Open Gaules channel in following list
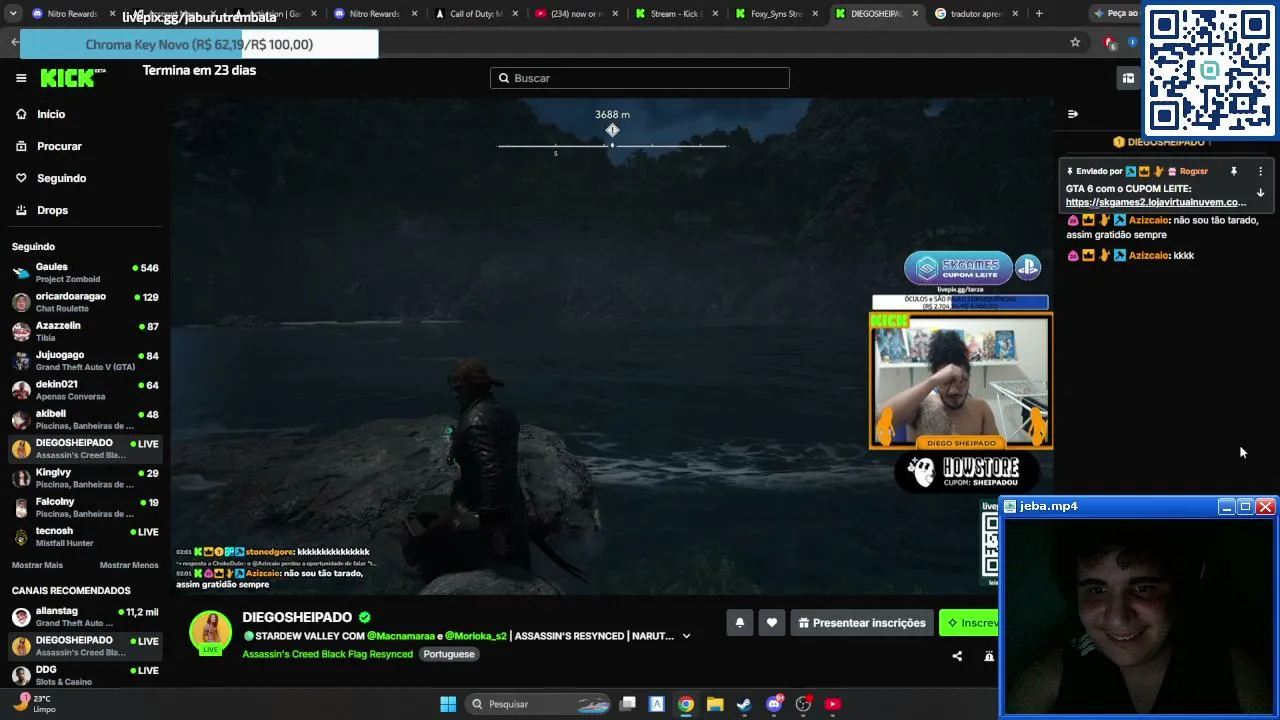 coord(85,272)
